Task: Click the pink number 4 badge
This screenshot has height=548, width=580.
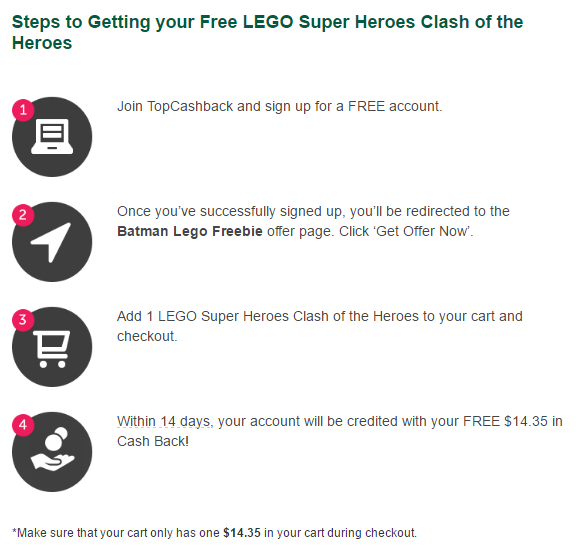Action: [x=23, y=425]
